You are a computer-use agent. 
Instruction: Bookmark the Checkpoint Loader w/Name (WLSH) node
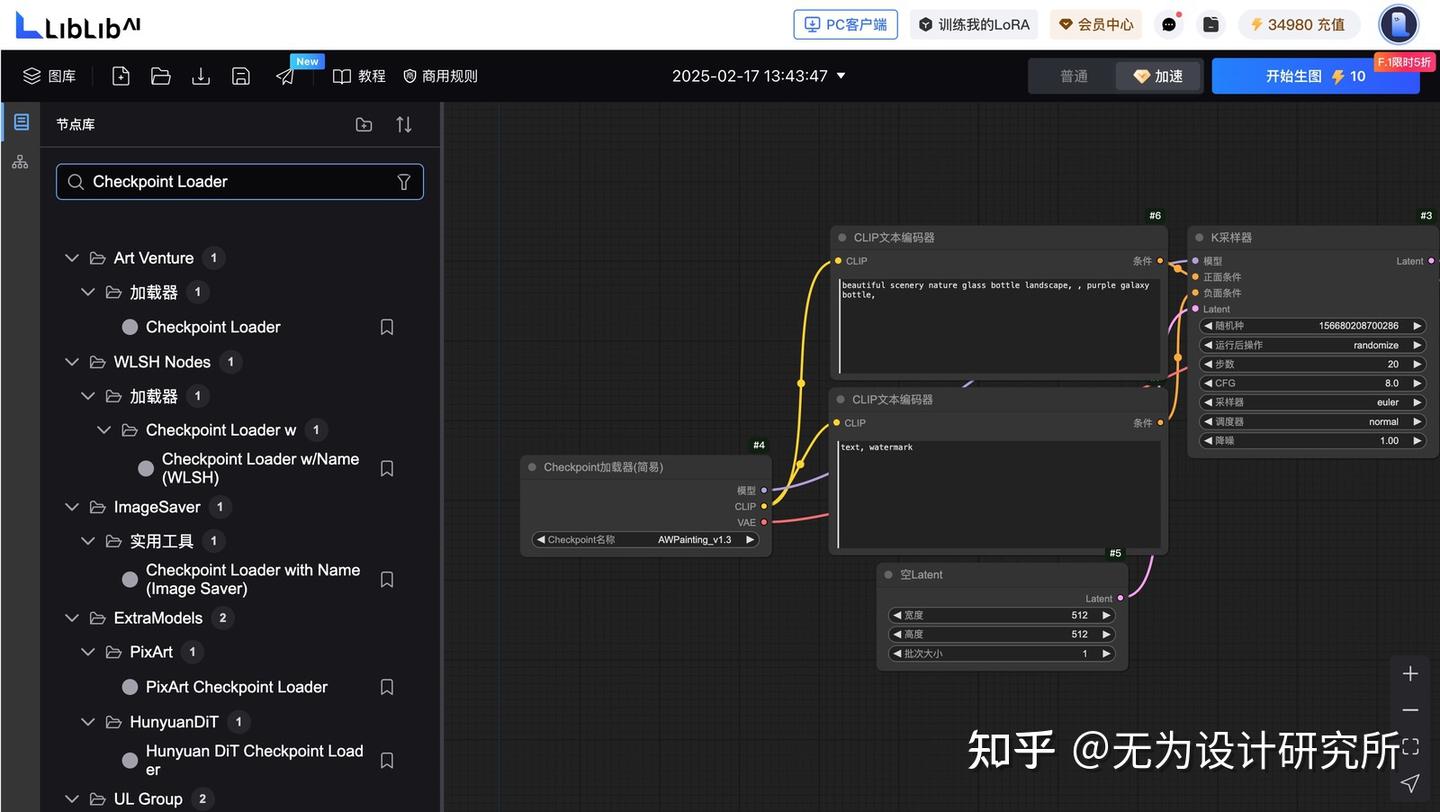386,468
